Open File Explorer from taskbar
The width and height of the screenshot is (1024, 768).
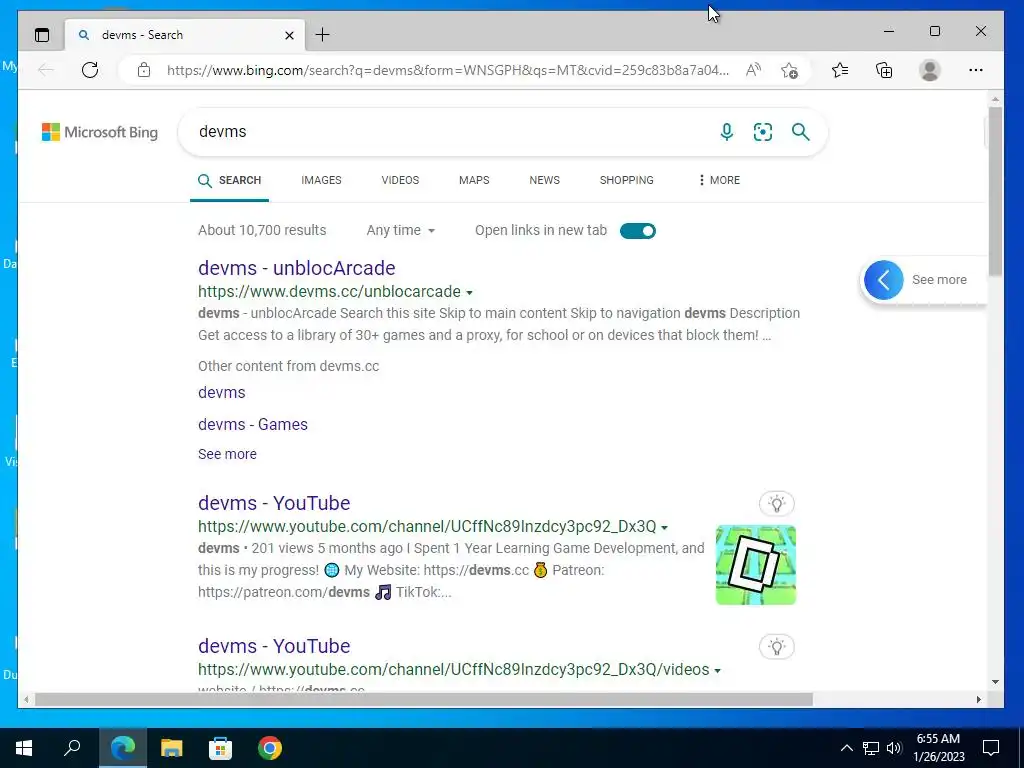pos(172,748)
